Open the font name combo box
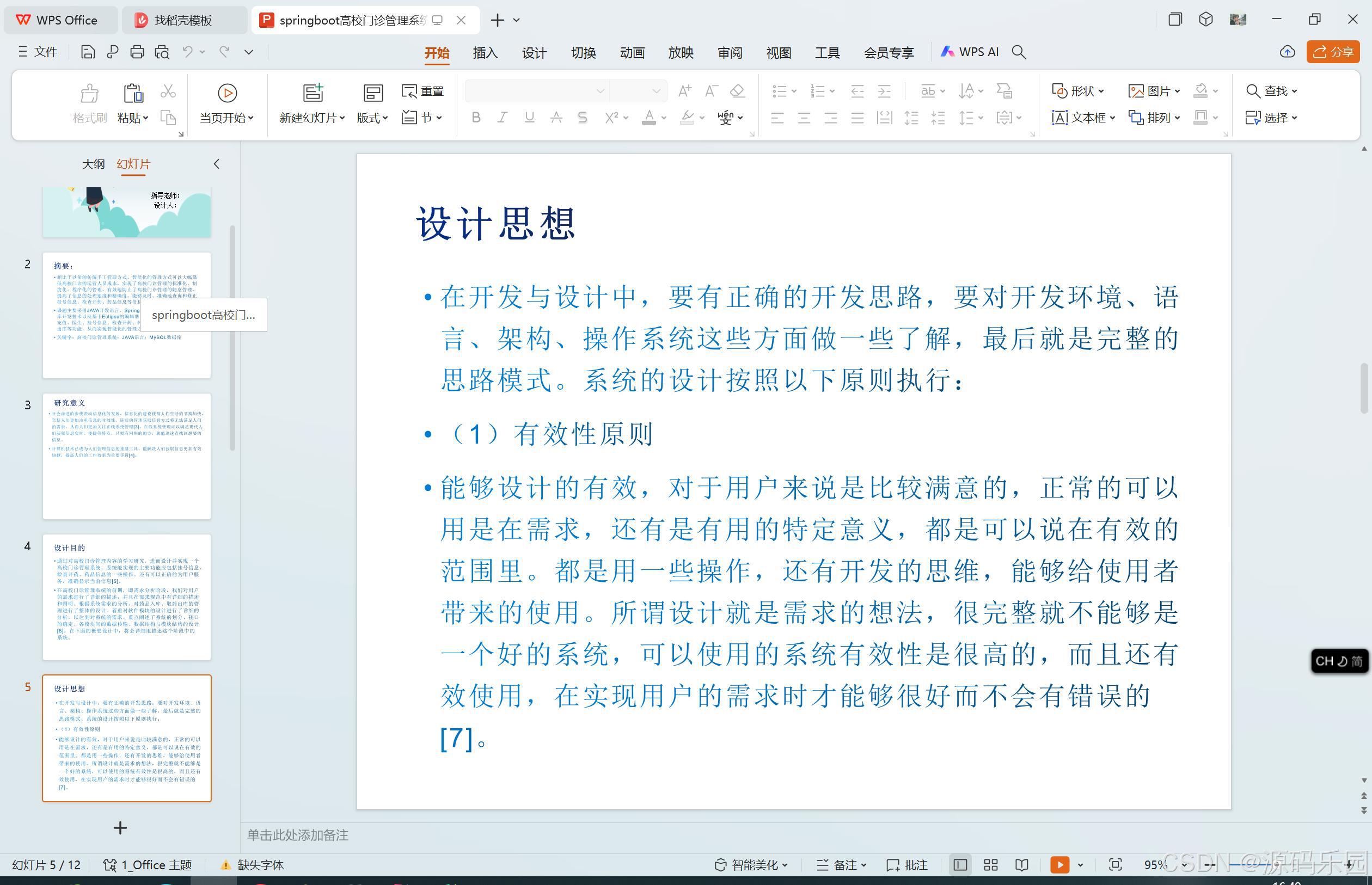Viewport: 1372px width, 885px height. pyautogui.click(x=536, y=91)
